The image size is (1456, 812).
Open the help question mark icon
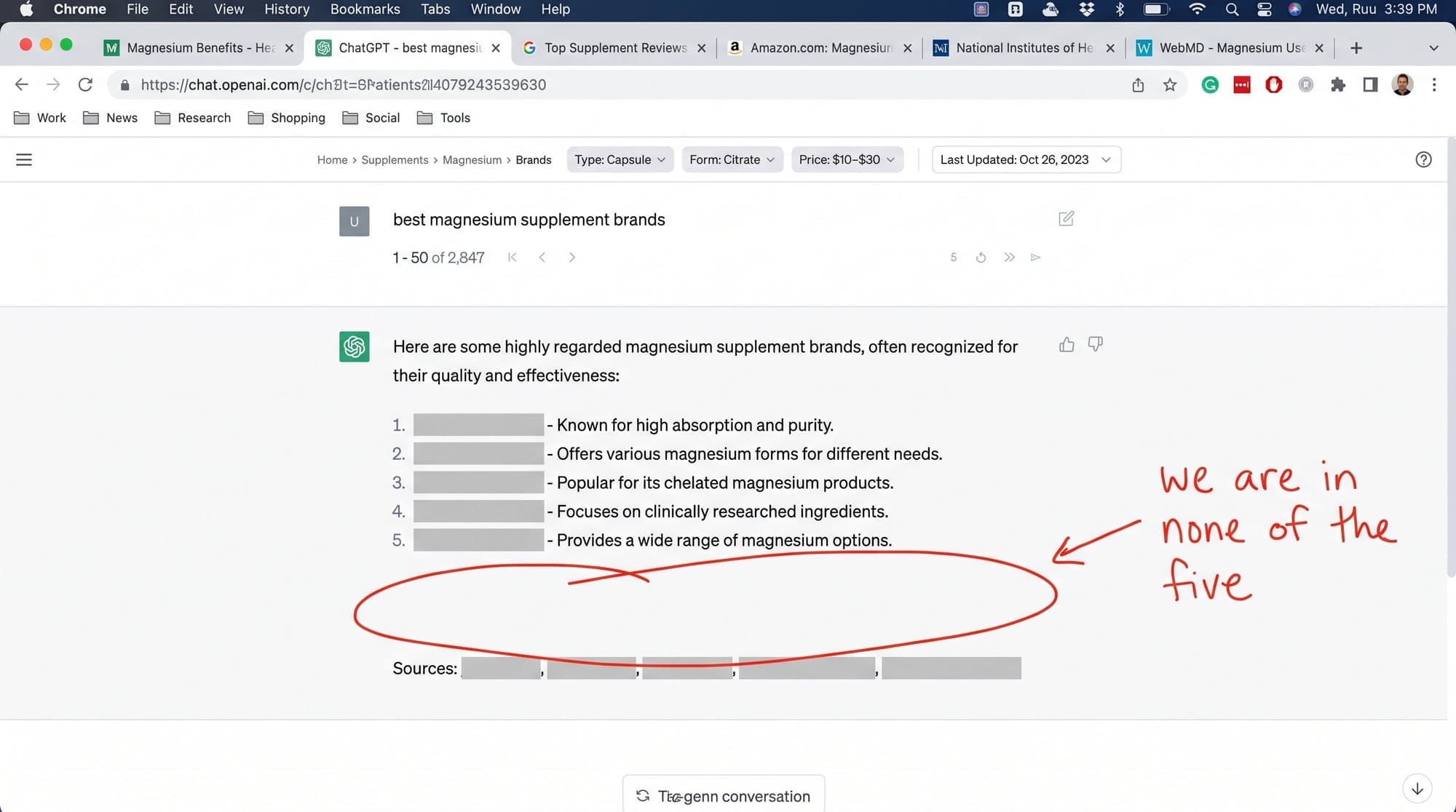coord(1423,159)
